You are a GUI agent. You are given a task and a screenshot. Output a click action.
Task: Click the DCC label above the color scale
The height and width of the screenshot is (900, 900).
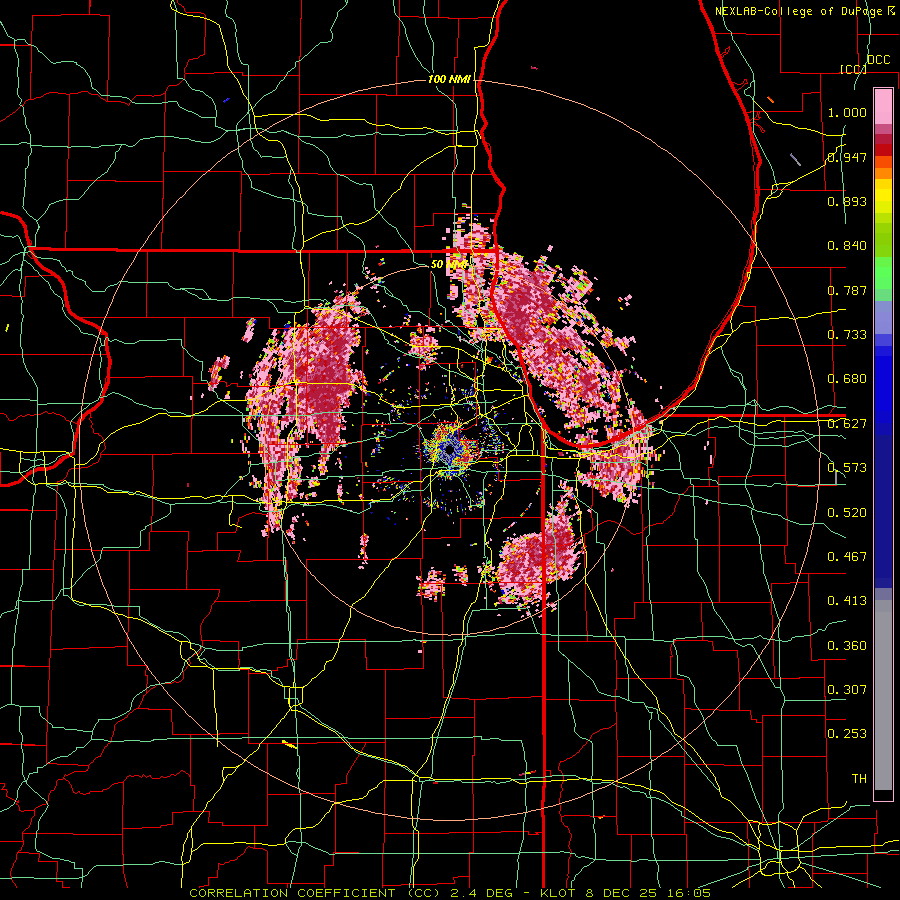pyautogui.click(x=878, y=60)
